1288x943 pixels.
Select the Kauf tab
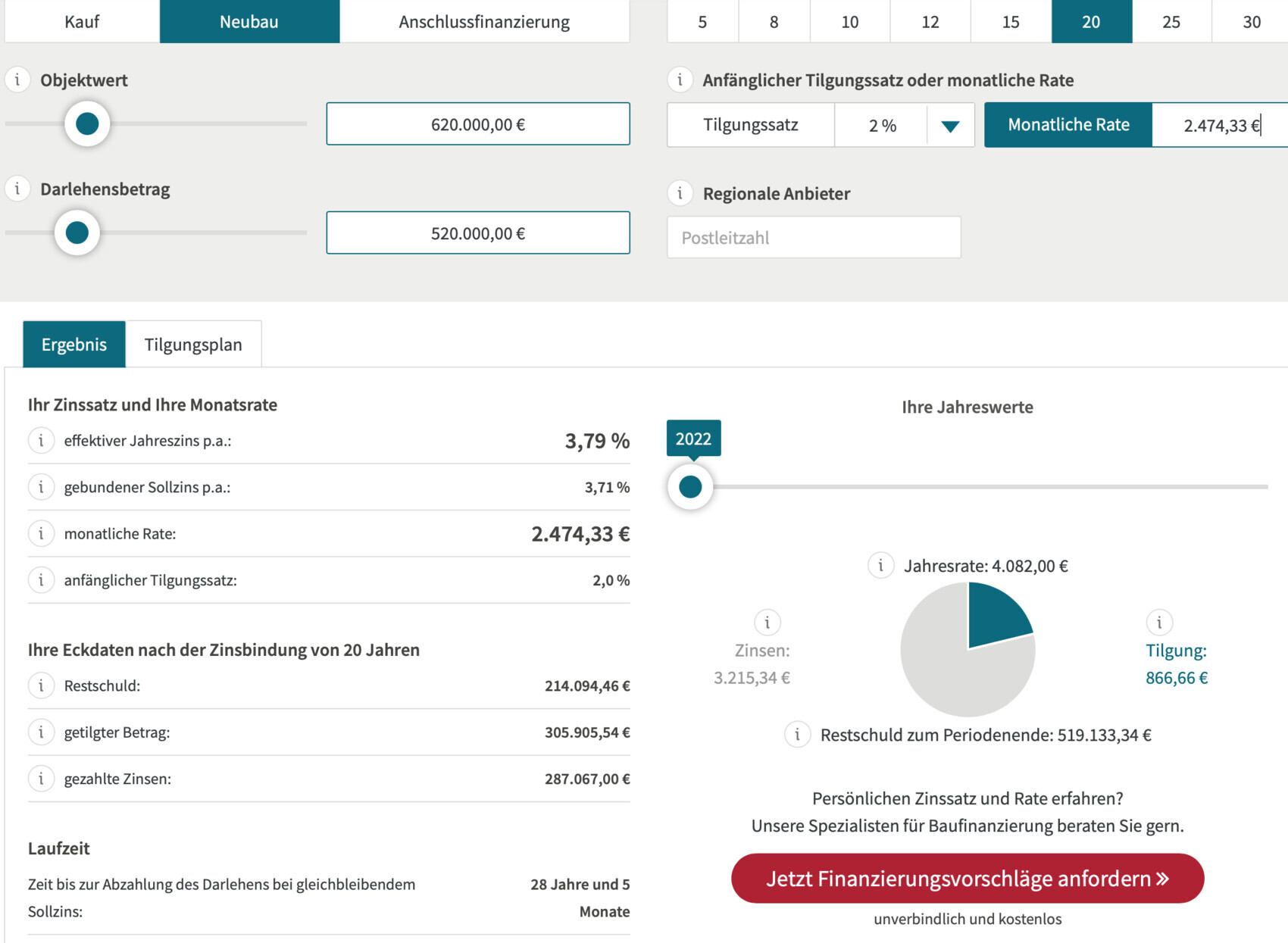tap(82, 21)
